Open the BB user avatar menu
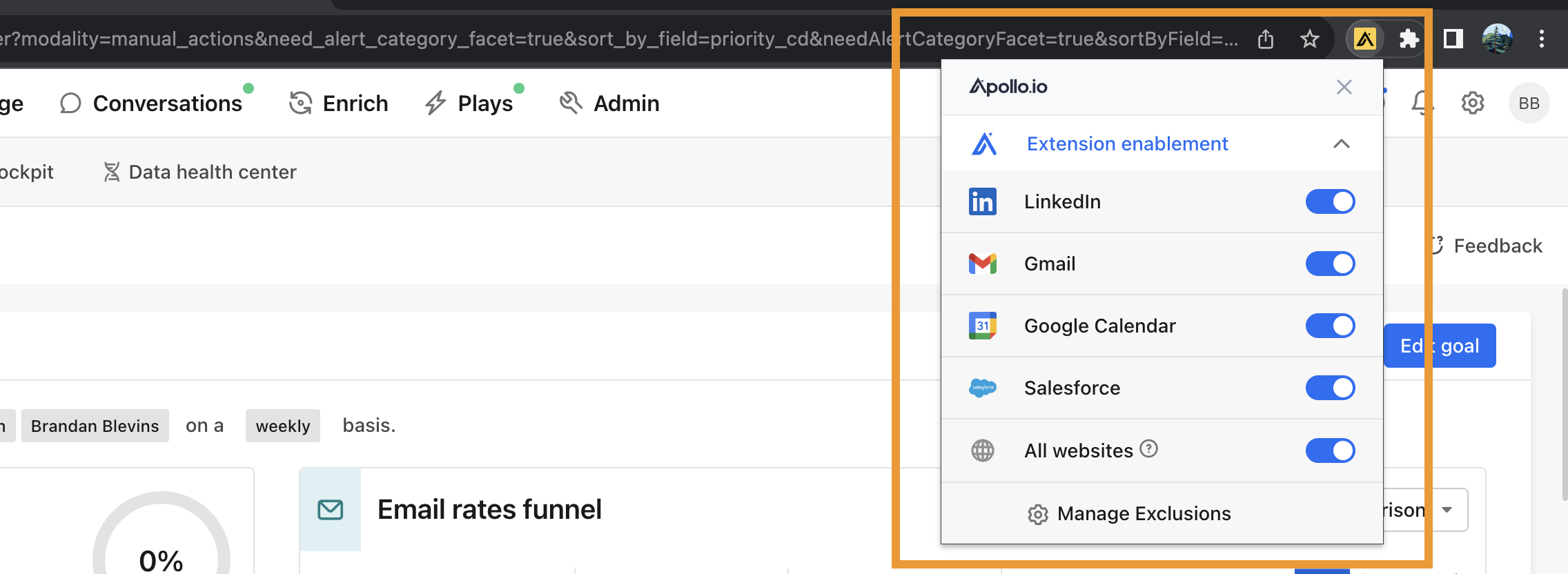 pyautogui.click(x=1529, y=103)
